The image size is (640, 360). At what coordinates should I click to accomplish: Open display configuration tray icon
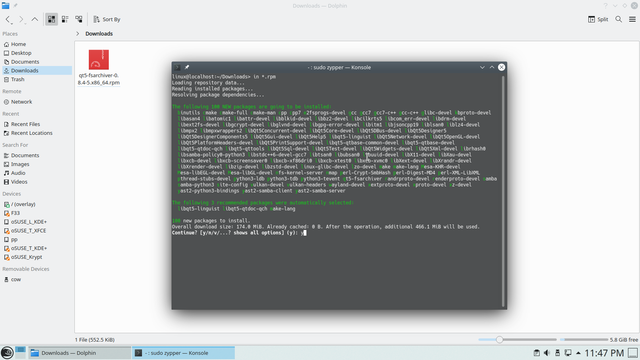click(568, 353)
